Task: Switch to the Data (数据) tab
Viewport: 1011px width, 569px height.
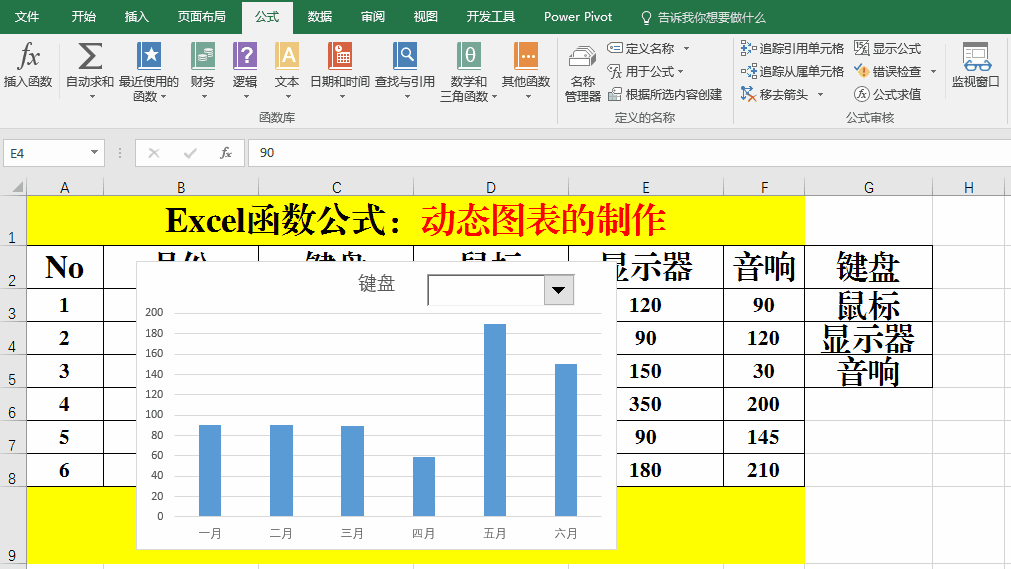Action: tap(320, 17)
